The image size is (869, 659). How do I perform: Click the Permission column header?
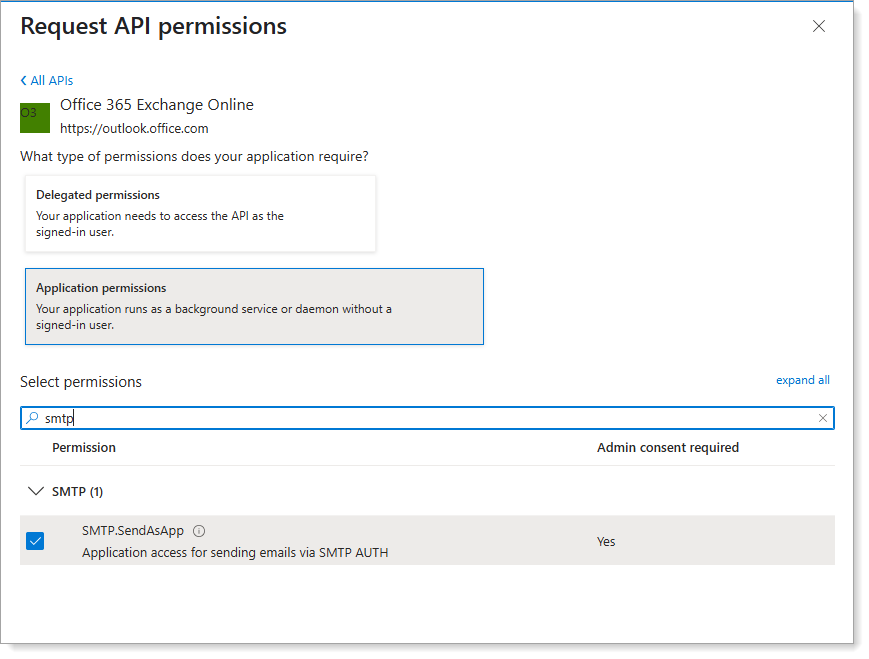click(84, 447)
